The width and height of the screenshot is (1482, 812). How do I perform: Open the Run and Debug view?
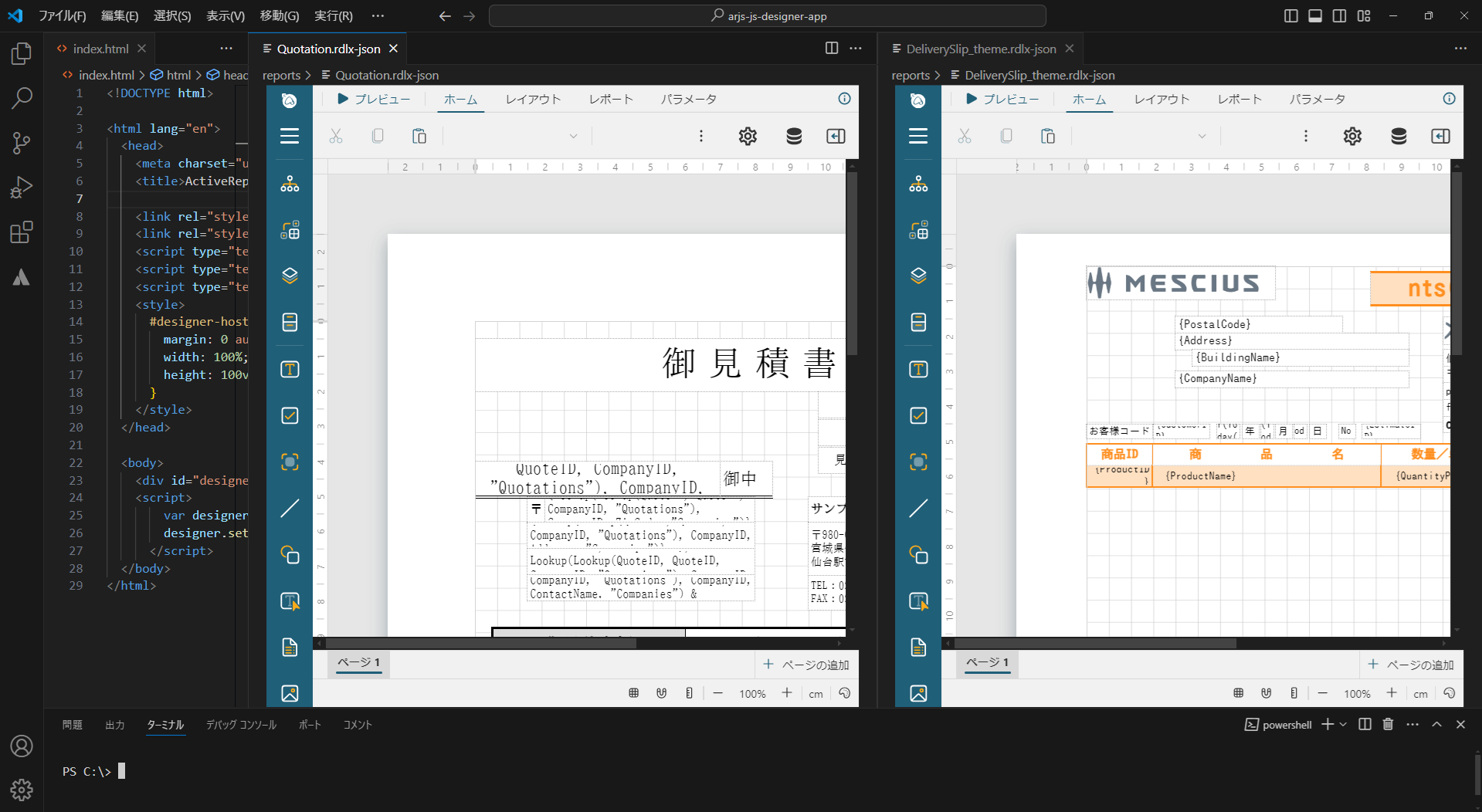pos(22,188)
